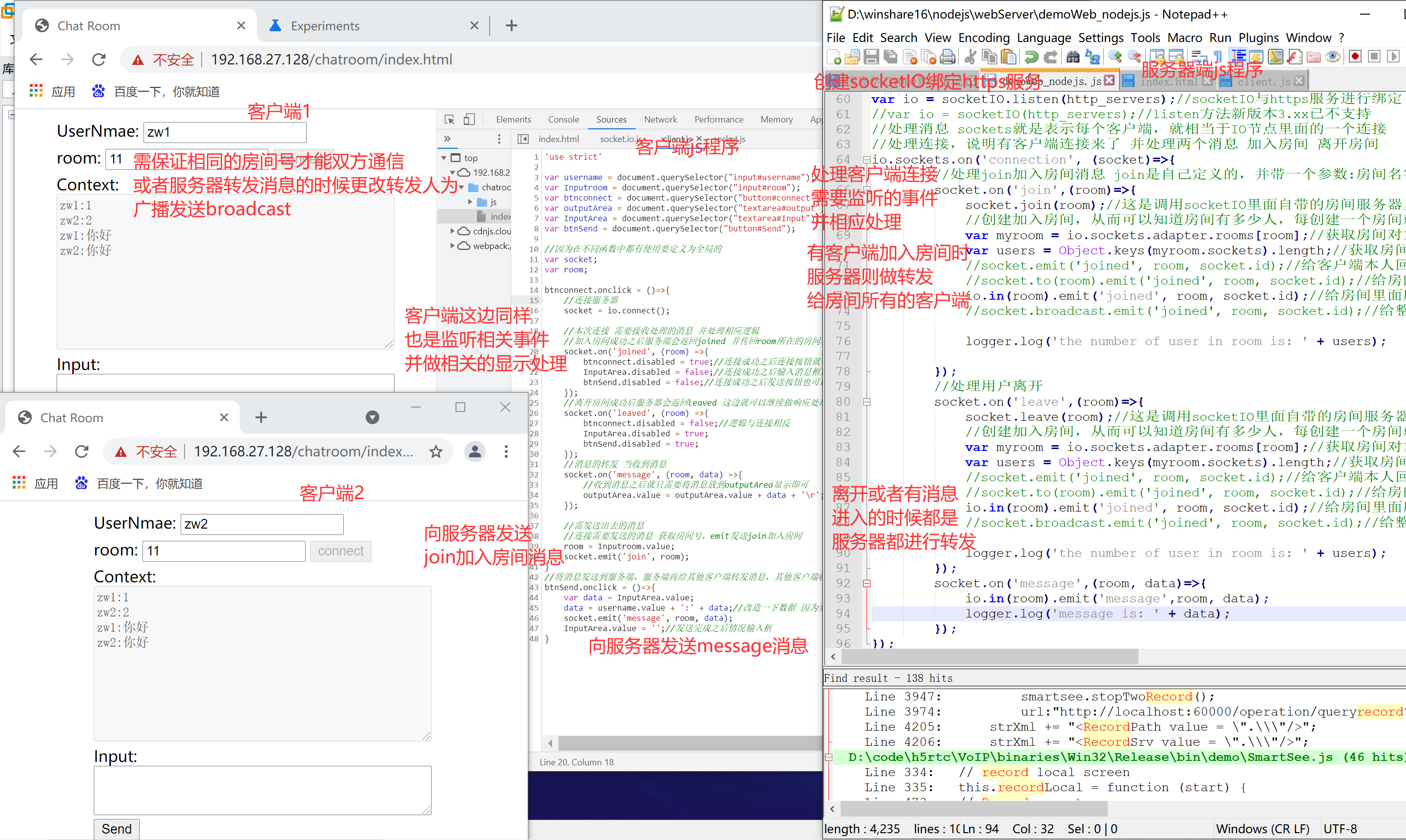1406x840 pixels.
Task: Click Zoom In magnifier in Notepad++
Action: pyautogui.click(x=1115, y=57)
